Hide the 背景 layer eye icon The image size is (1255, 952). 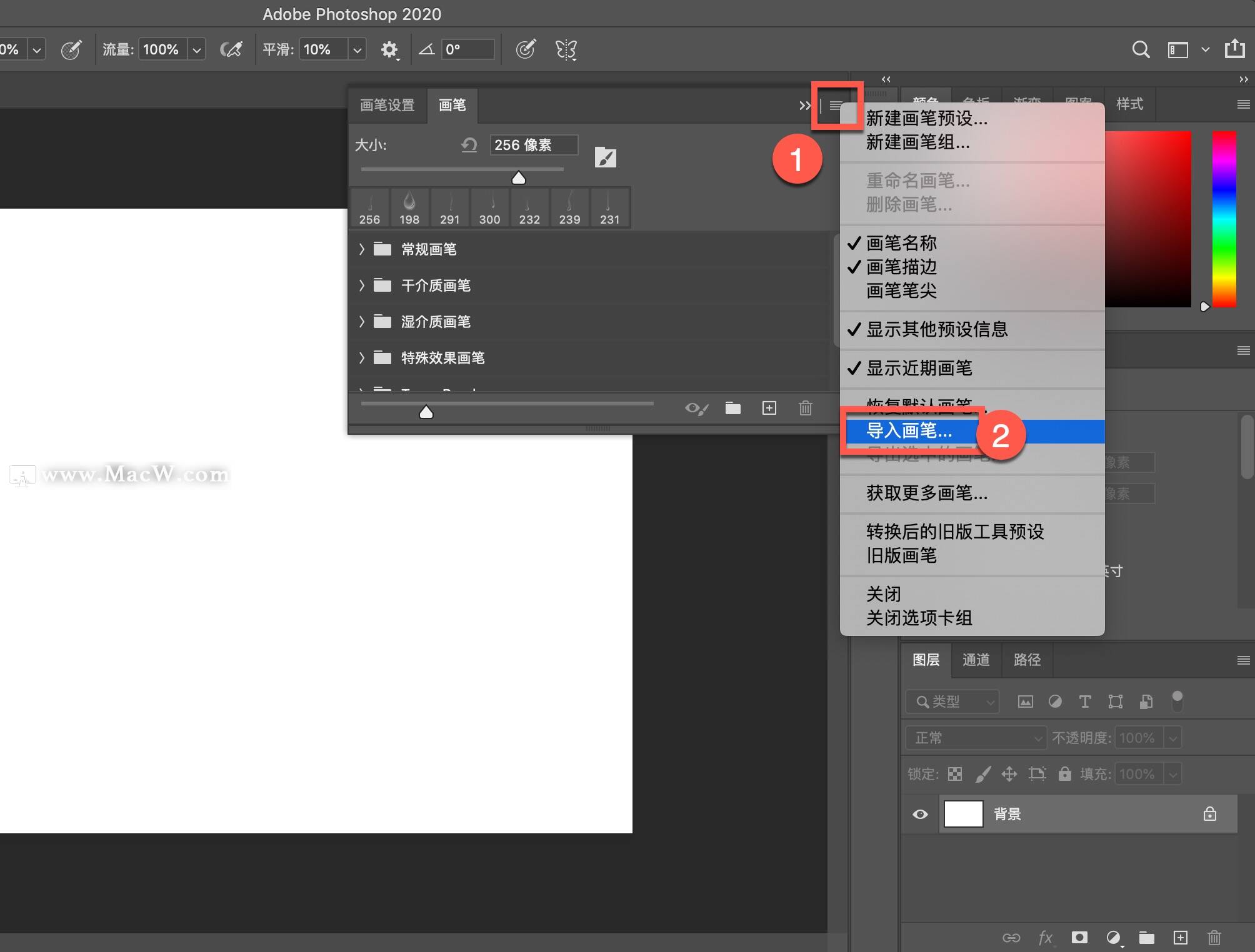tap(920, 814)
